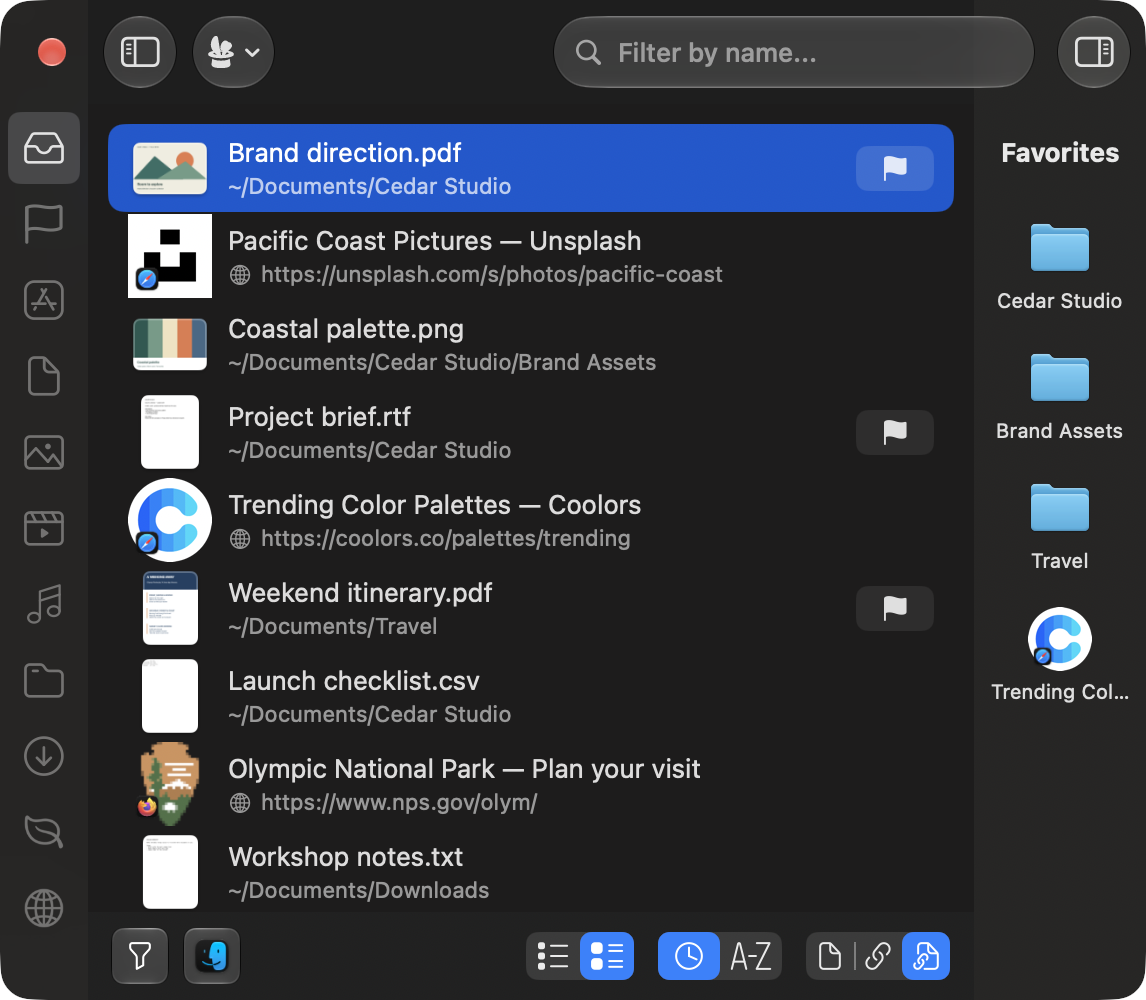Toggle the right Favorites sidebar button
Screen dimensions: 1146x1000
(x=1093, y=53)
